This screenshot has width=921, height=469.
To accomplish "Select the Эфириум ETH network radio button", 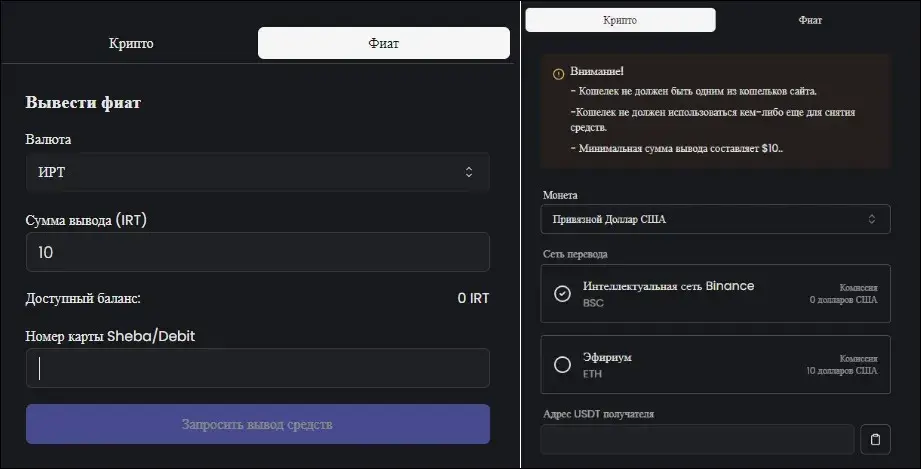I will coord(562,364).
